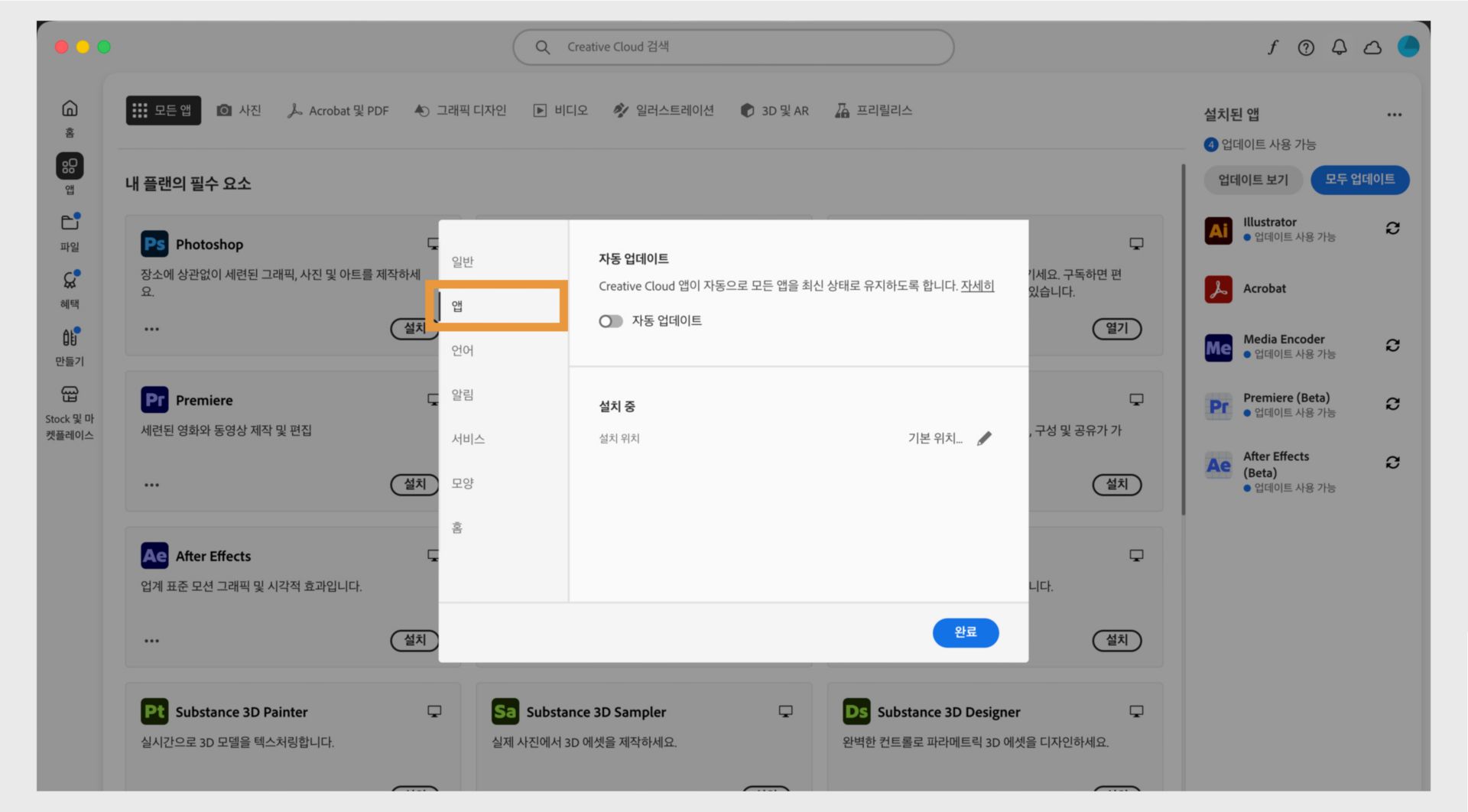Update Media Encoder with its refresh icon
This screenshot has height=812, width=1468.
click(x=1393, y=346)
